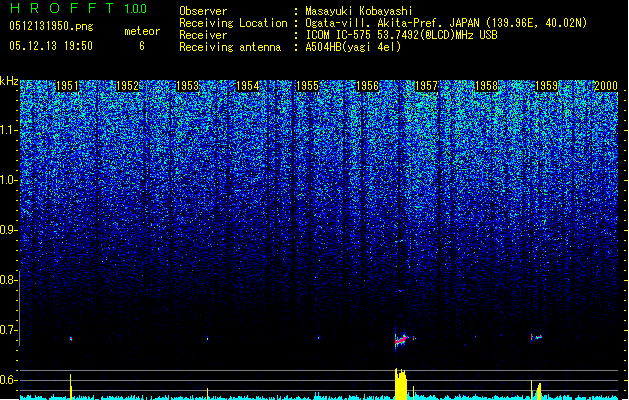Click the Ogata-vill. Akita-Pref. JAPAN location text
Screen dimensions: 629x400
point(446,23)
